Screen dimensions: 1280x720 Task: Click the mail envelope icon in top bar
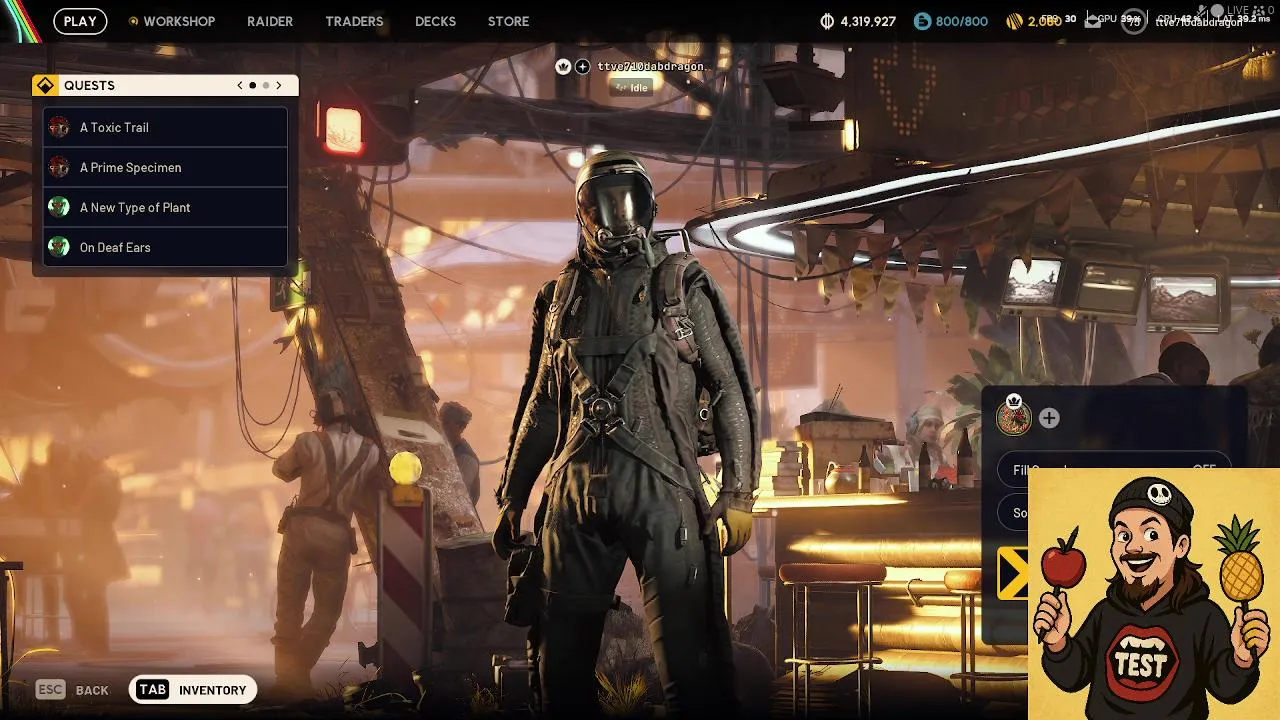pyautogui.click(x=1092, y=22)
